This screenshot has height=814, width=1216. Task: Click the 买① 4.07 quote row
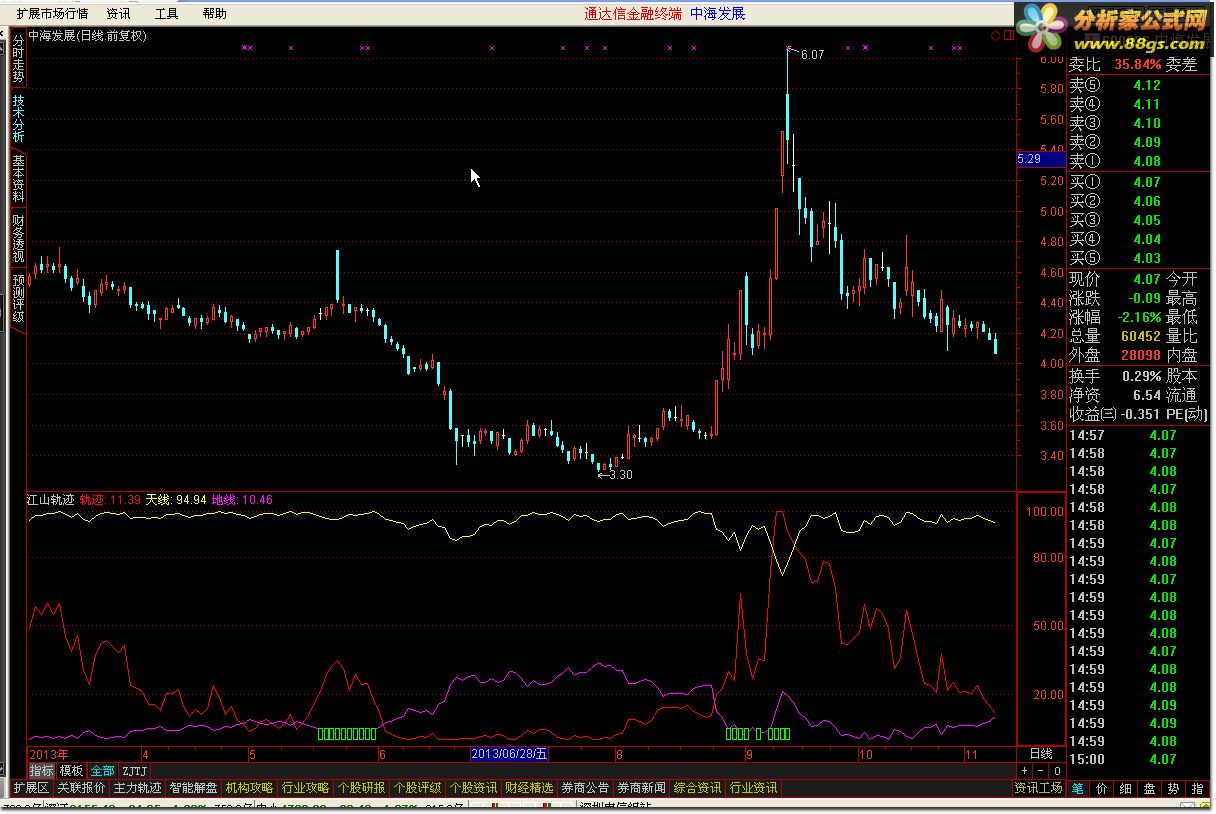coord(1116,182)
